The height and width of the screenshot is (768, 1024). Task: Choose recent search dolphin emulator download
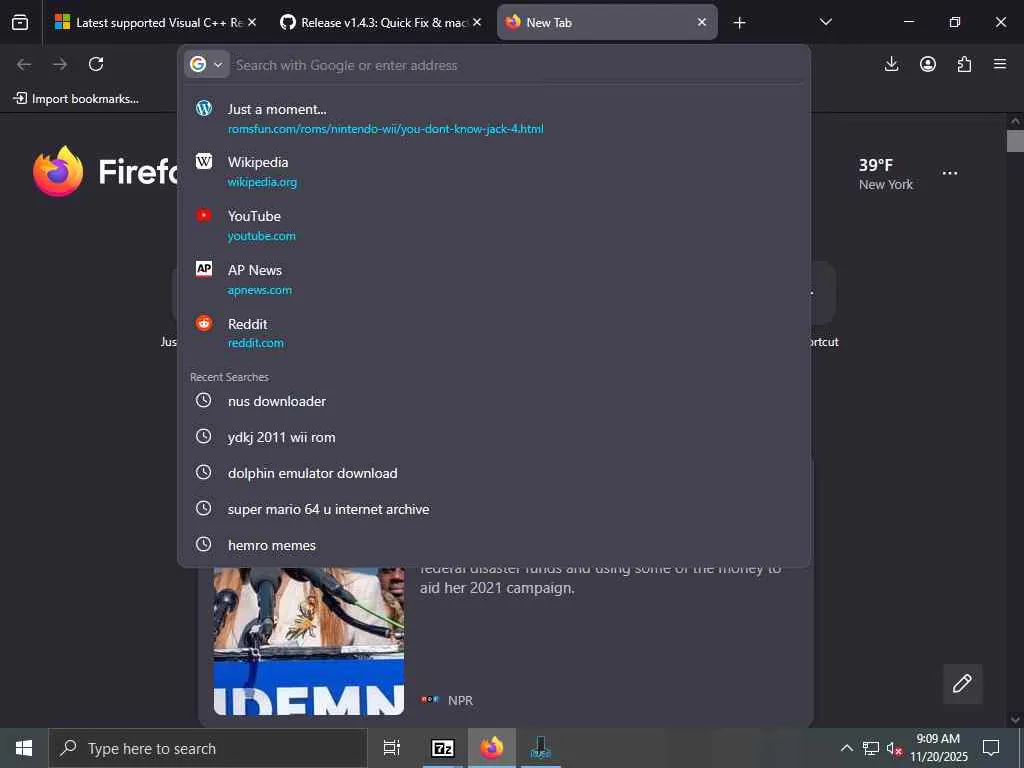click(x=494, y=473)
